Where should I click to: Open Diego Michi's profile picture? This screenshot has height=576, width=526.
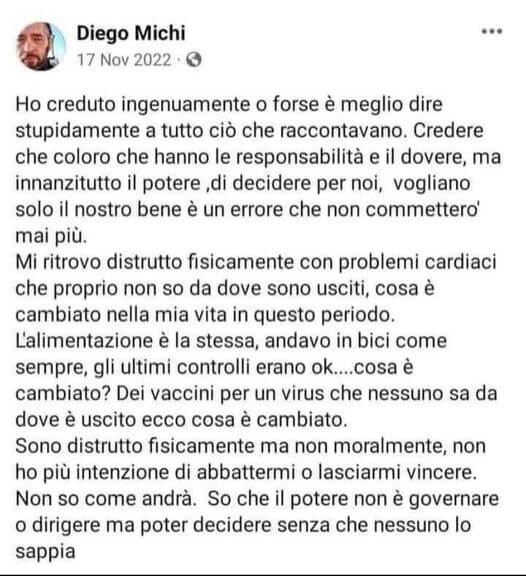(41, 46)
